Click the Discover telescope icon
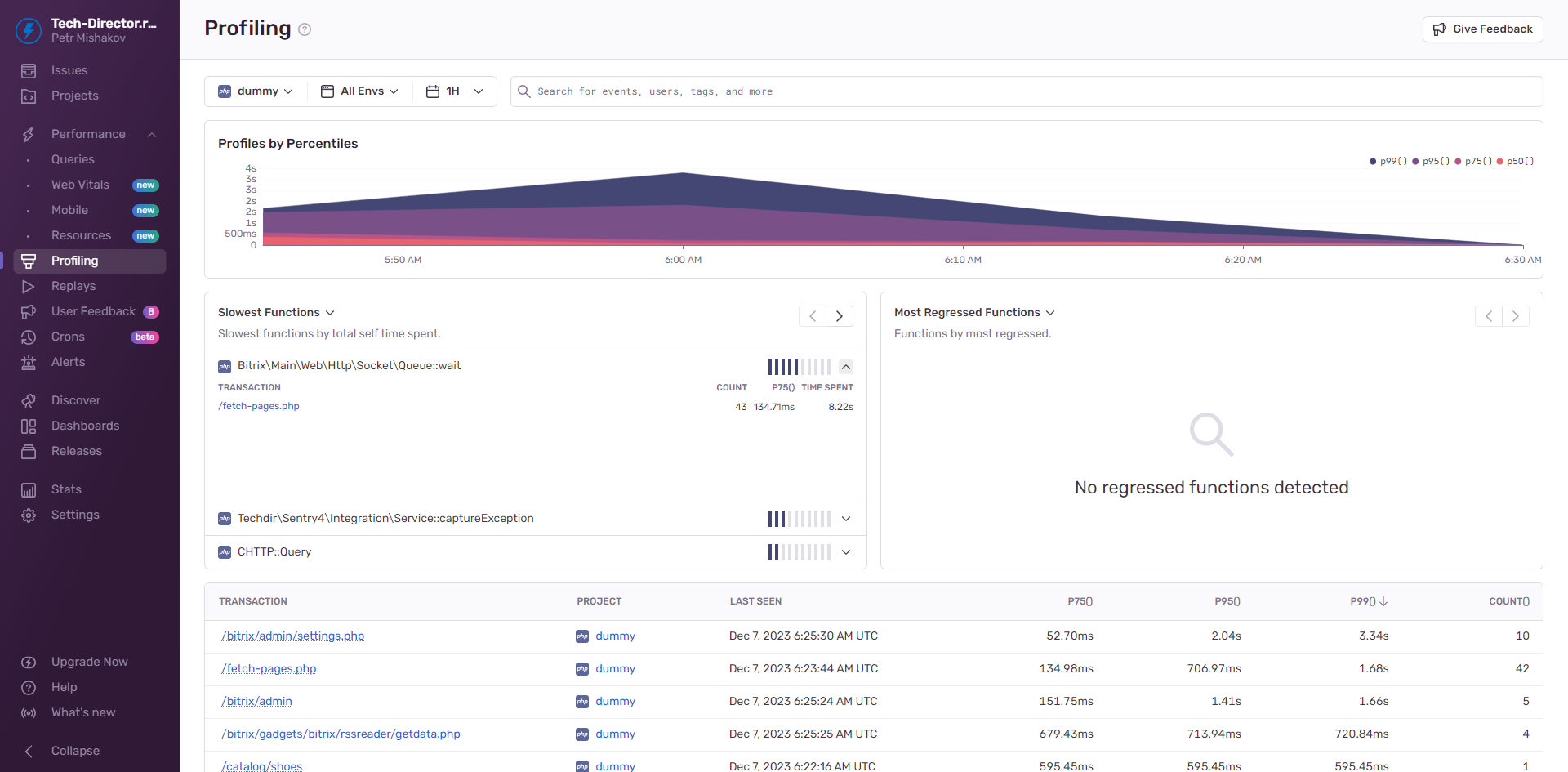This screenshot has height=772, width=1568. (x=29, y=401)
